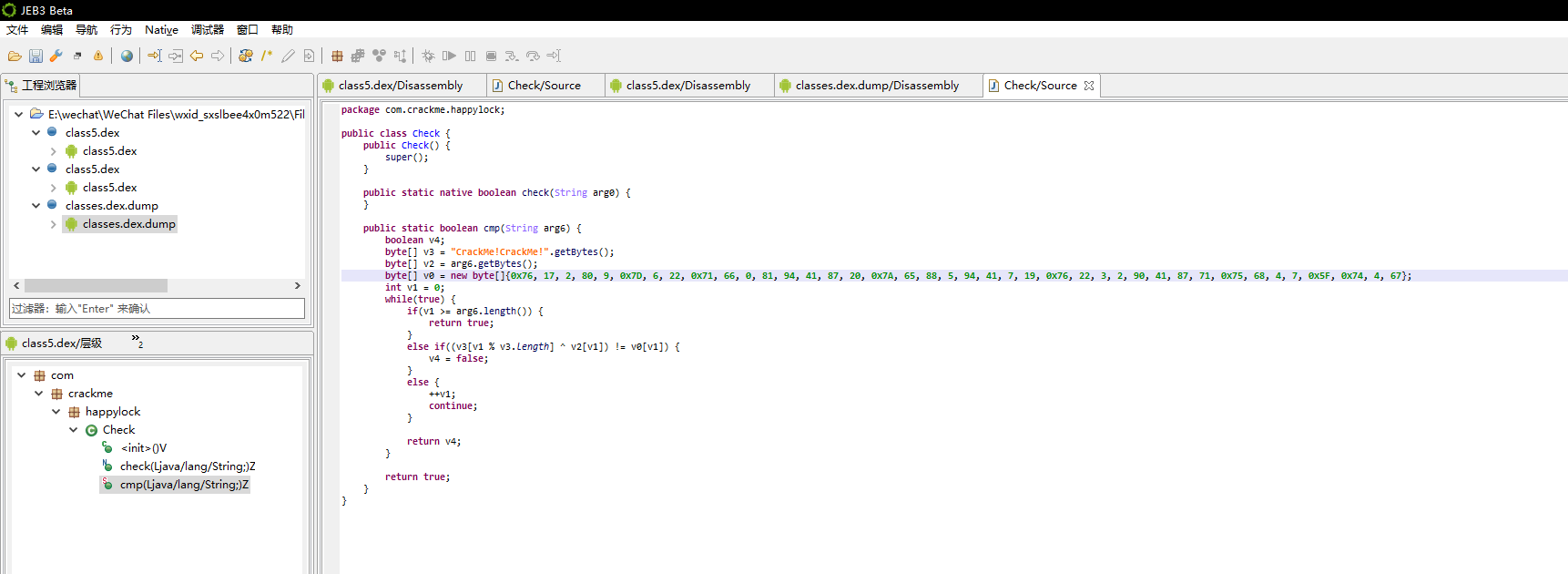
Task: Open the 调试器 menu
Action: point(208,30)
